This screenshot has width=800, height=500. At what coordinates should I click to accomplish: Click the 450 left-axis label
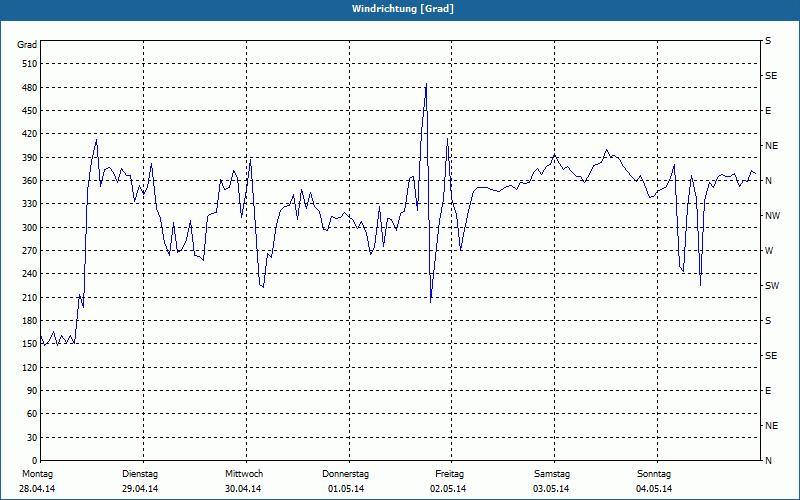[30, 111]
